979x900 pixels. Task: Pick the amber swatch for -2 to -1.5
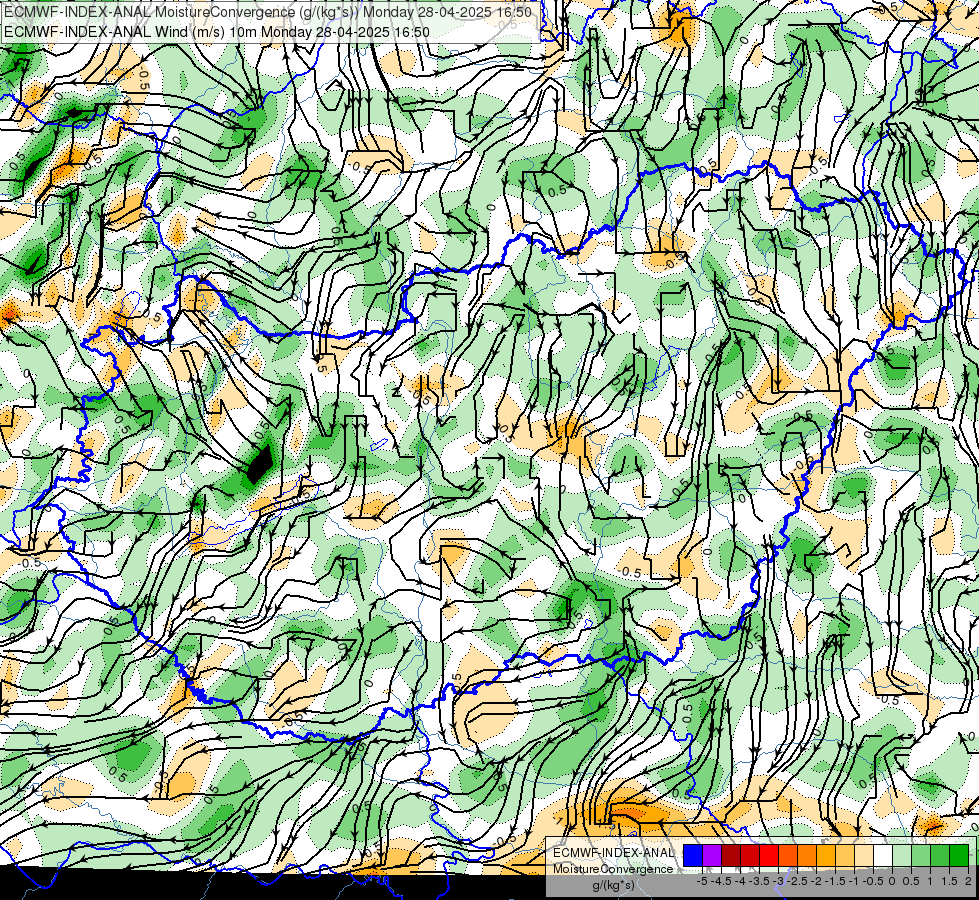tap(826, 856)
